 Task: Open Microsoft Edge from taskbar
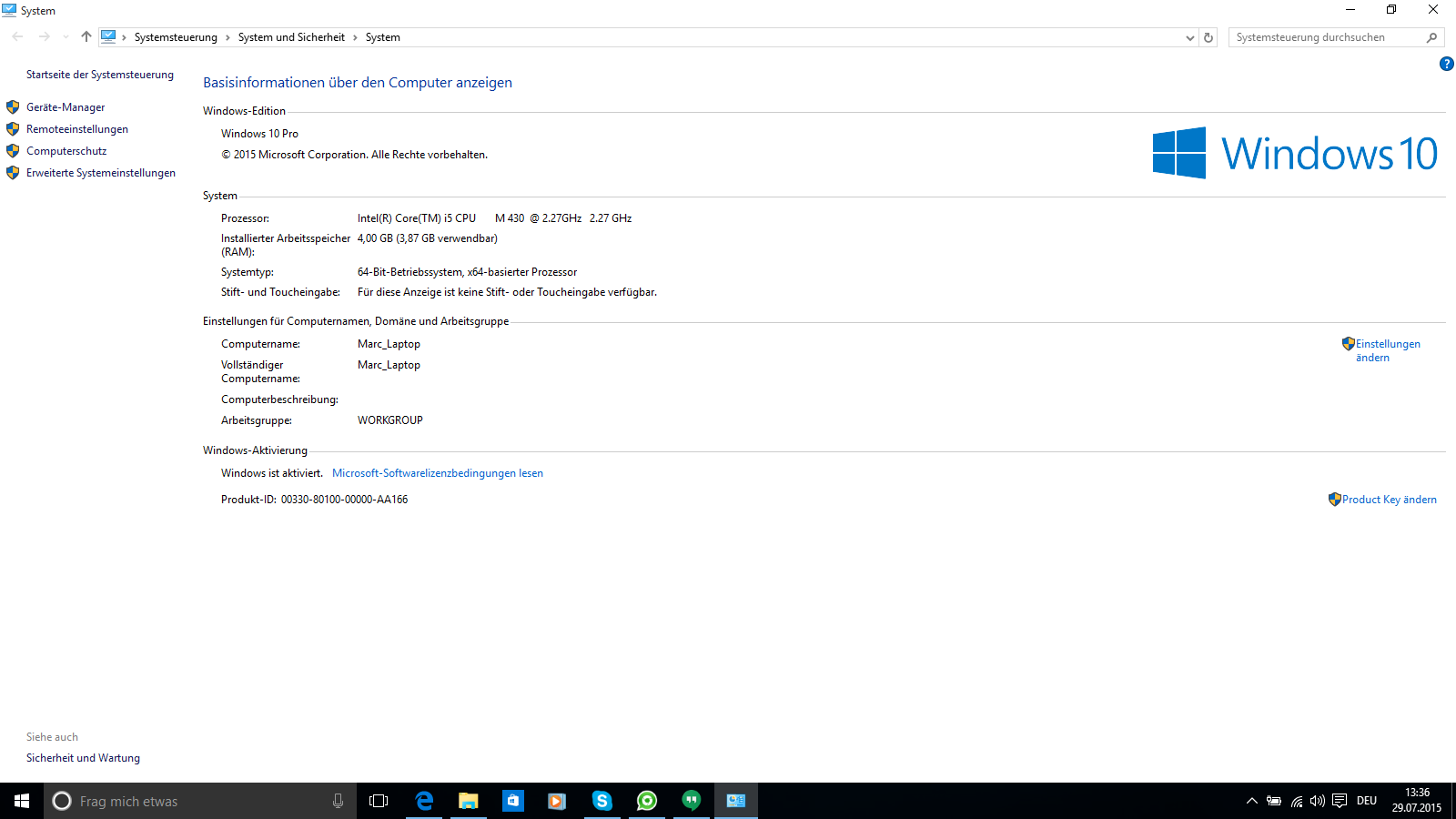pos(424,801)
